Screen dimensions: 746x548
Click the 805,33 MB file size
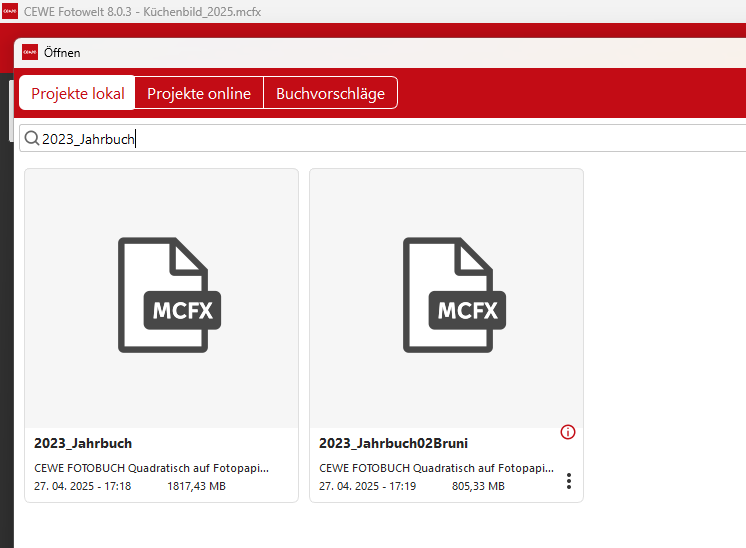coord(478,486)
